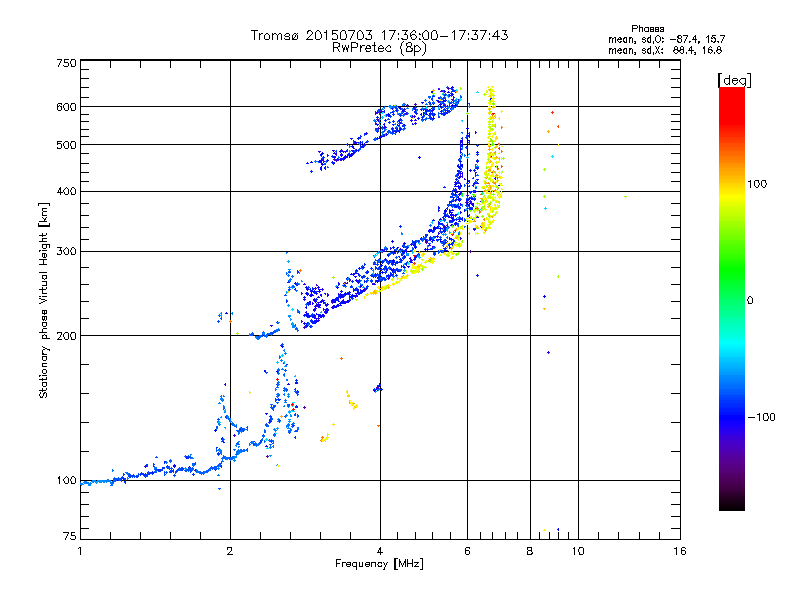Click the "mean, sd,X: 88.4, 16.8" statistics line

pos(665,50)
